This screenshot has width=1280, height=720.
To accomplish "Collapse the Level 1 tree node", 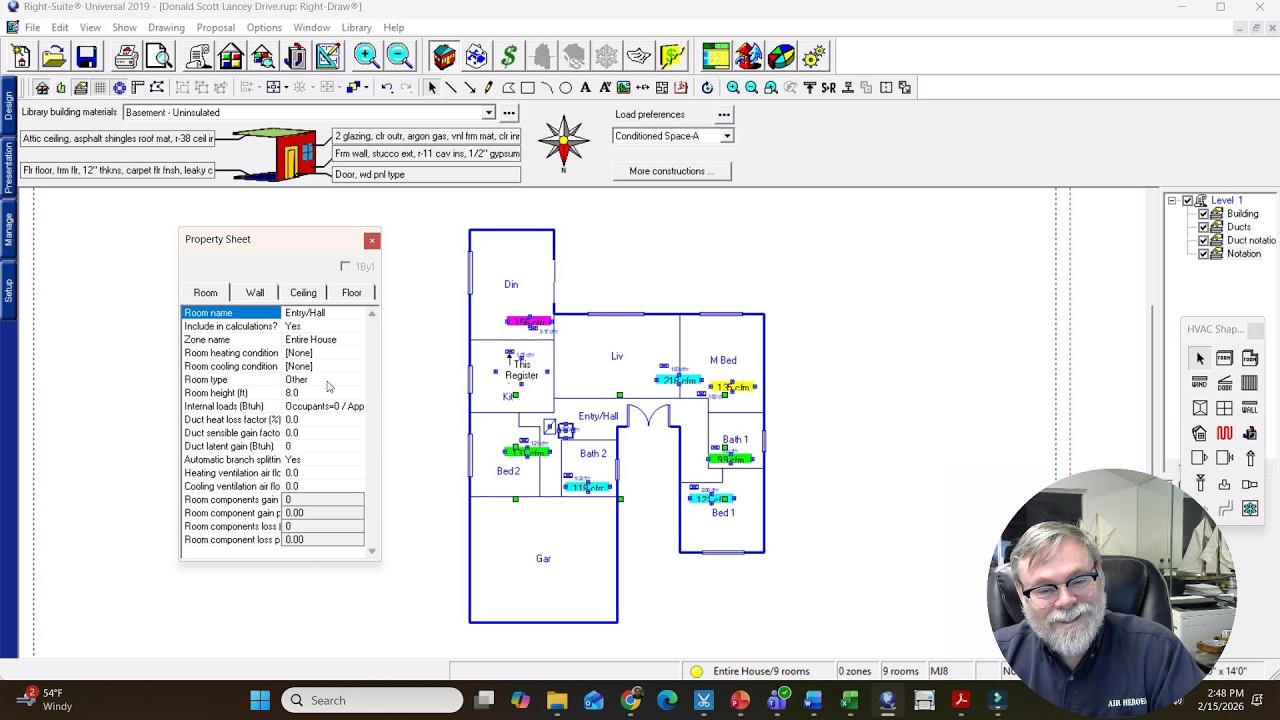I will (1171, 200).
